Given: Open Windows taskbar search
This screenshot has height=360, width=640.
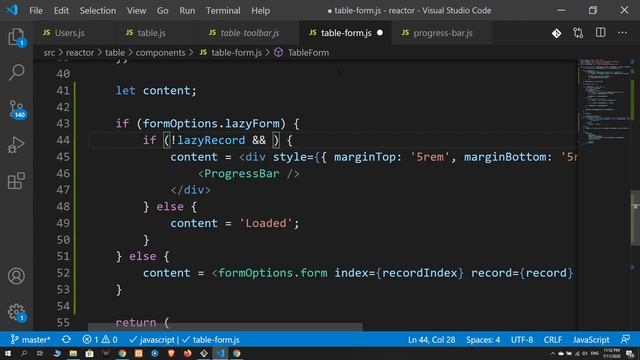Looking at the screenshot, I should pyautogui.click(x=24, y=353).
